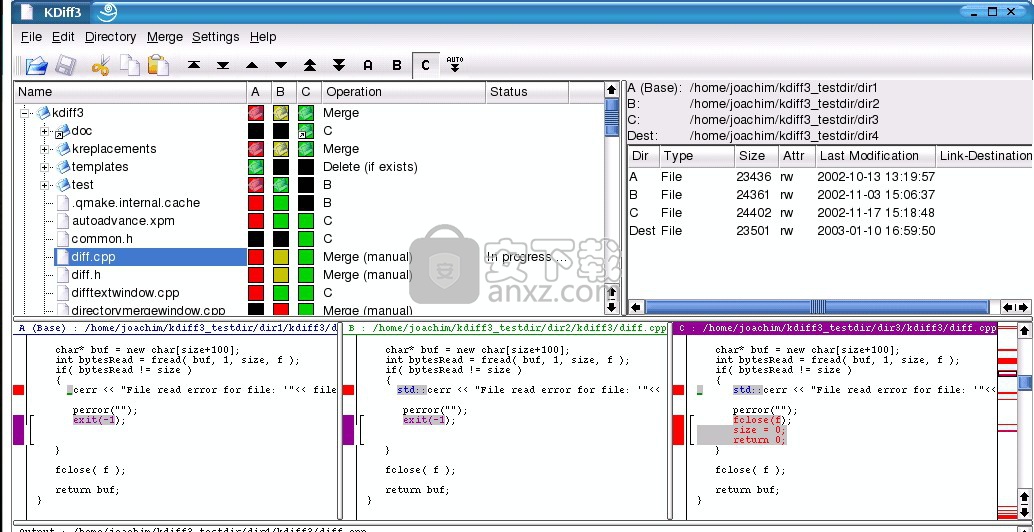1034x532 pixels.
Task: Click the yellow B swatch for diff.h
Action: 281,275
